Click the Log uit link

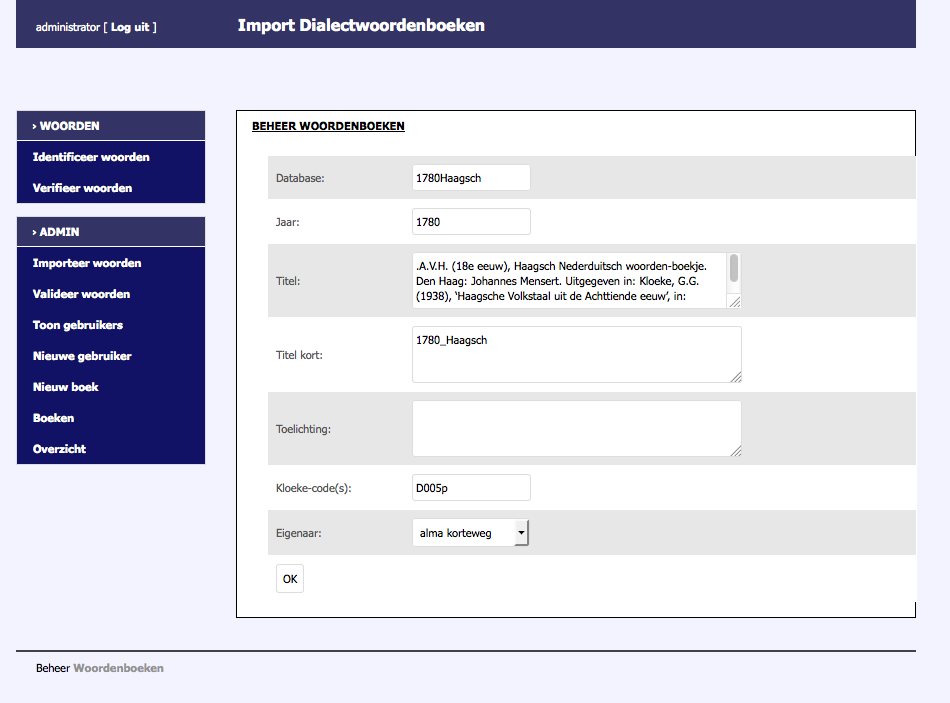(x=130, y=27)
